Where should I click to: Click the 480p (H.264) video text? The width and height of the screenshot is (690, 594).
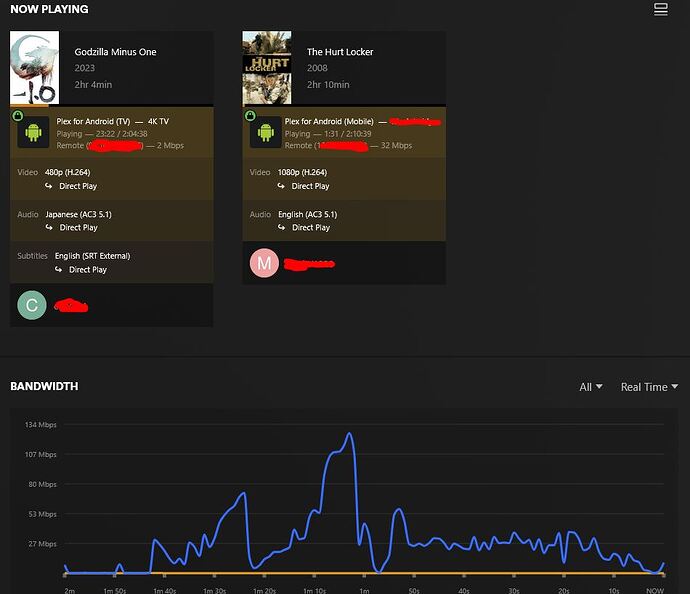pos(67,172)
